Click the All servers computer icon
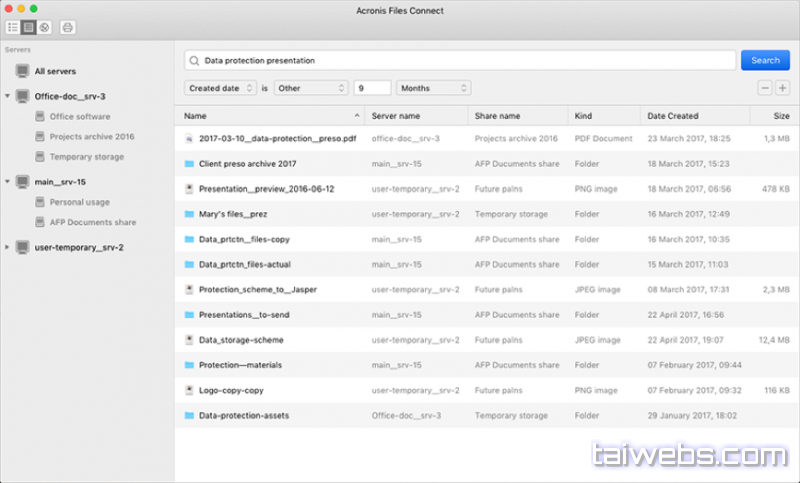This screenshot has width=800, height=483. [22, 71]
